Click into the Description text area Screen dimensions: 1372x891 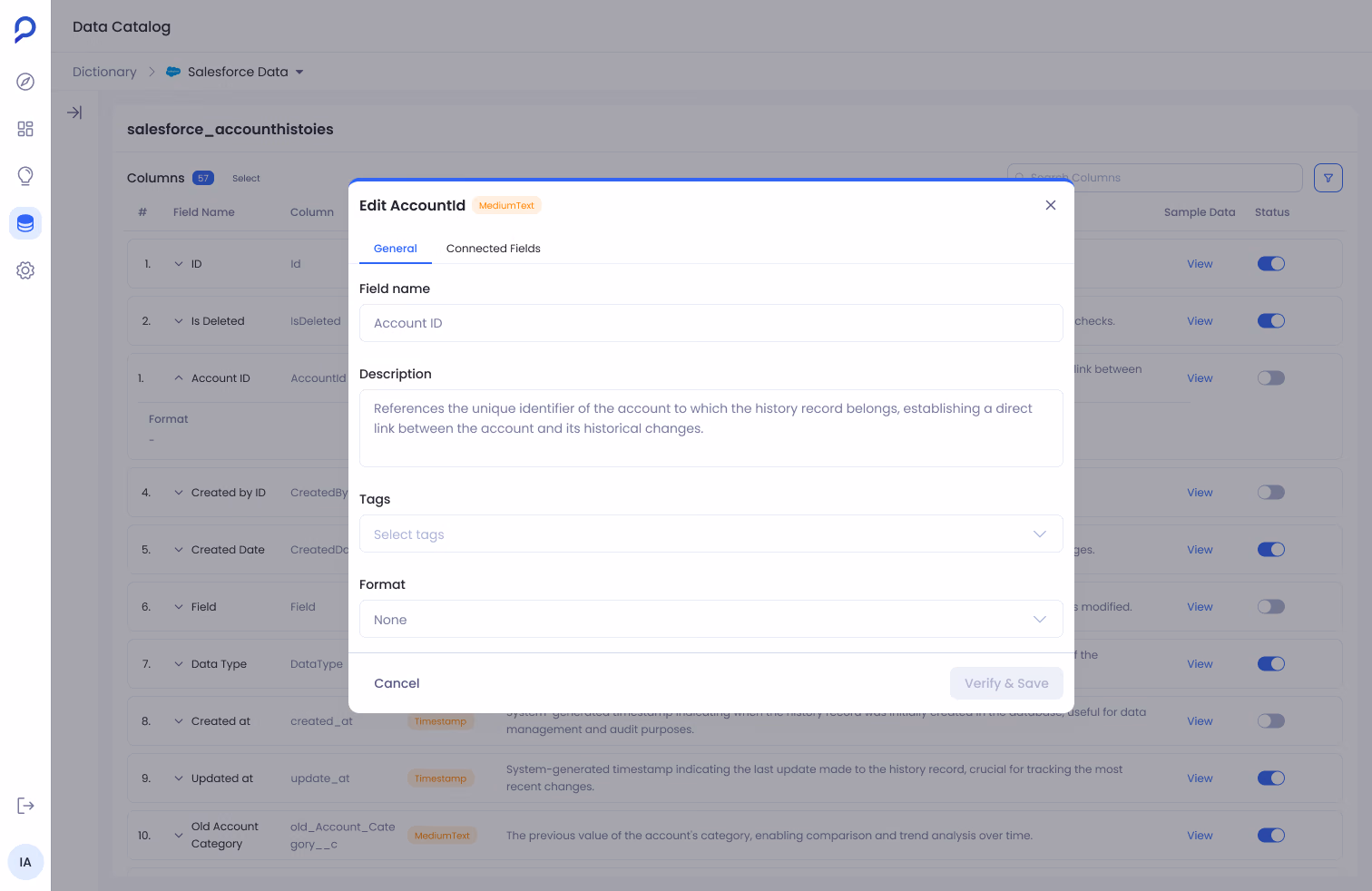pos(711,428)
